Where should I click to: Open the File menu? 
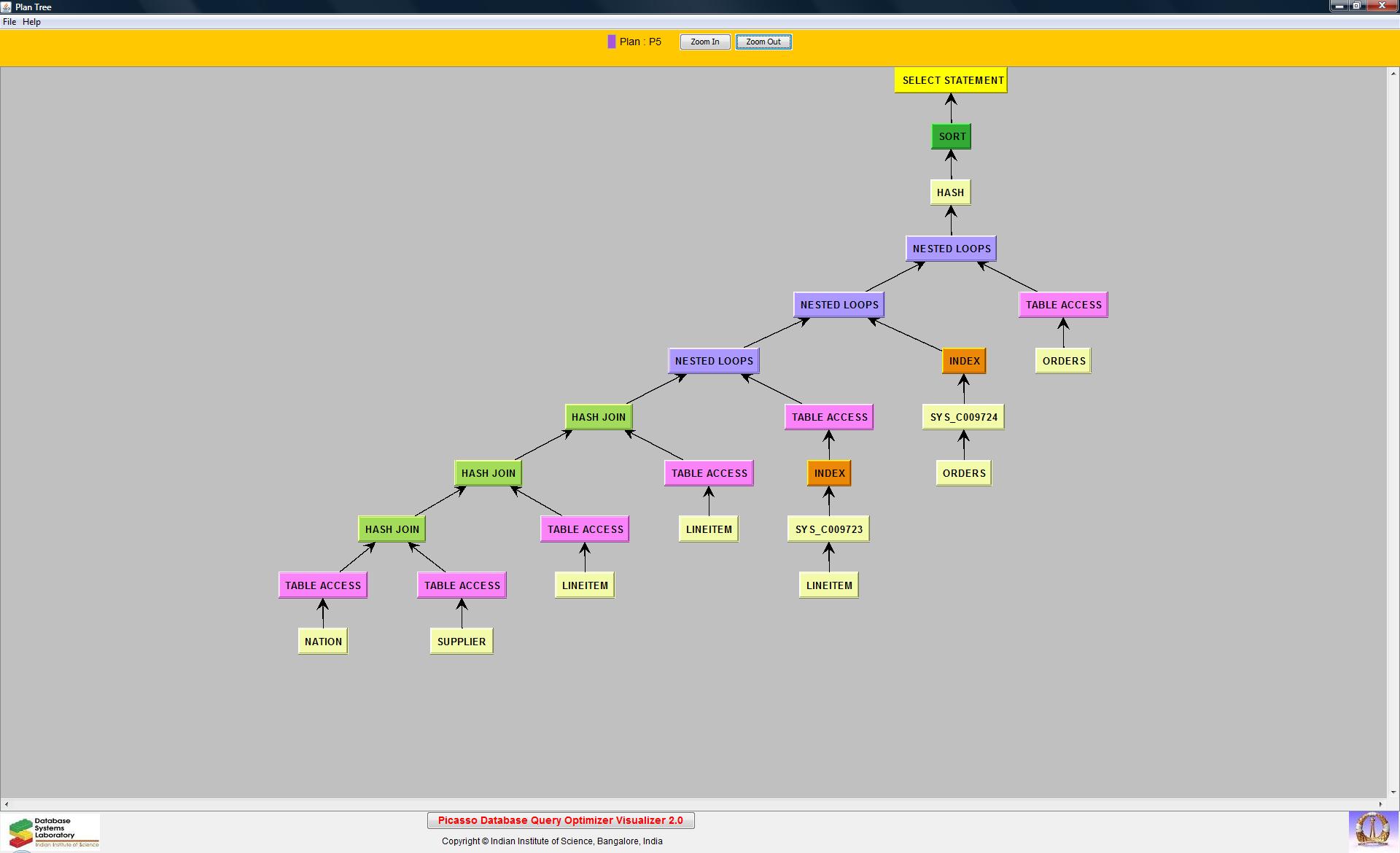[9, 22]
